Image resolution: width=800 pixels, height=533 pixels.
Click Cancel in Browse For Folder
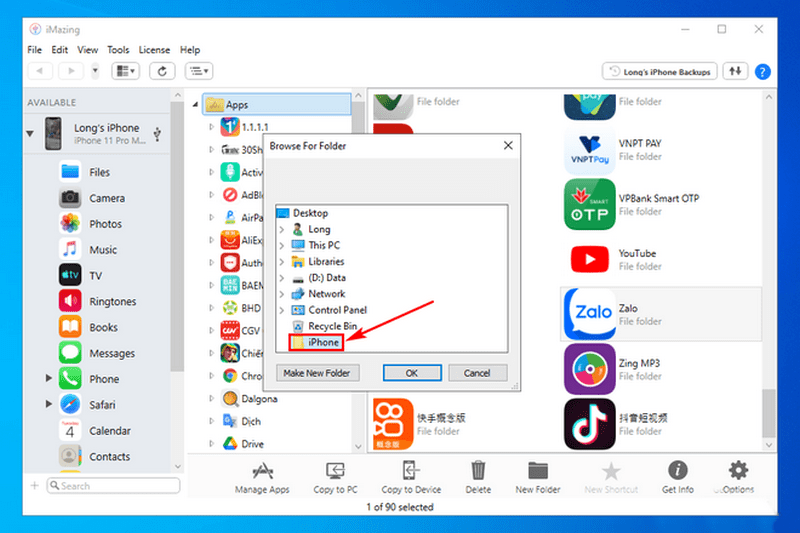pos(477,373)
